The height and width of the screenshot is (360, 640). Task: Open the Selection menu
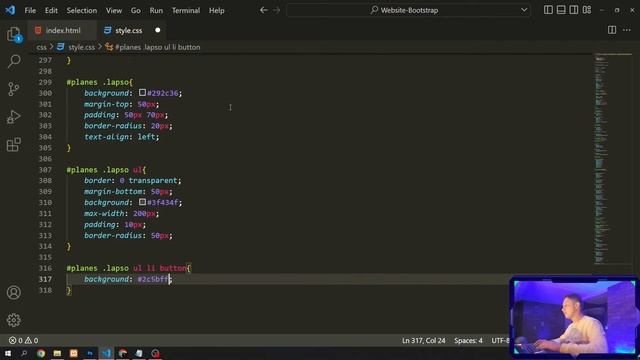pos(82,10)
